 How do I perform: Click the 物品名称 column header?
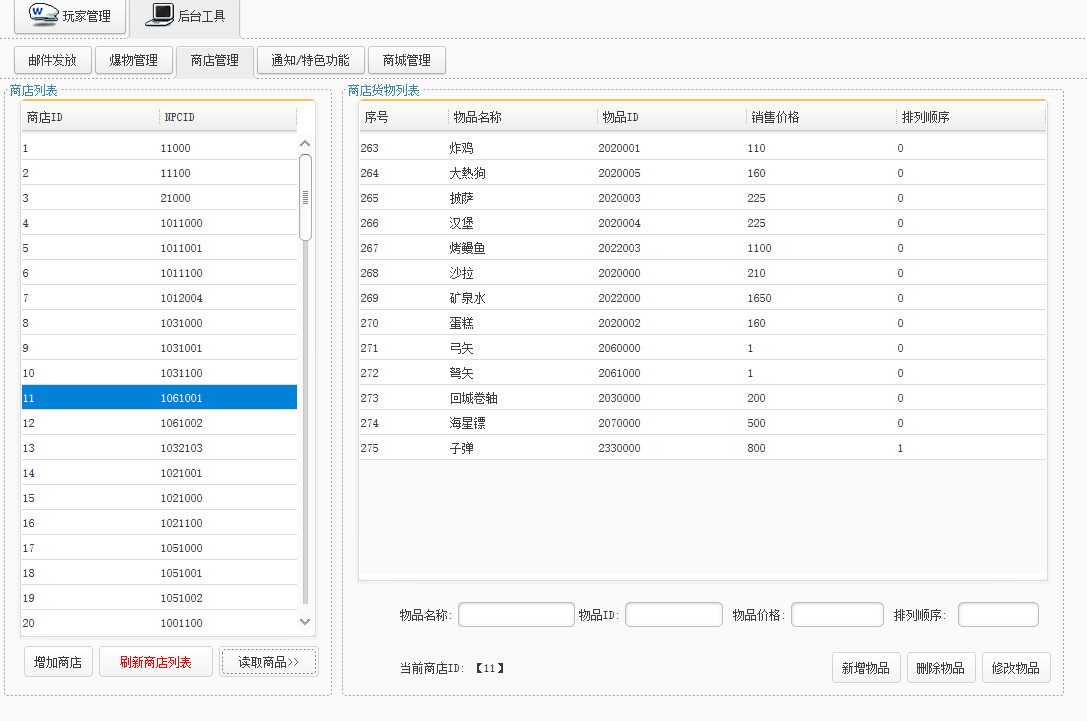click(523, 117)
